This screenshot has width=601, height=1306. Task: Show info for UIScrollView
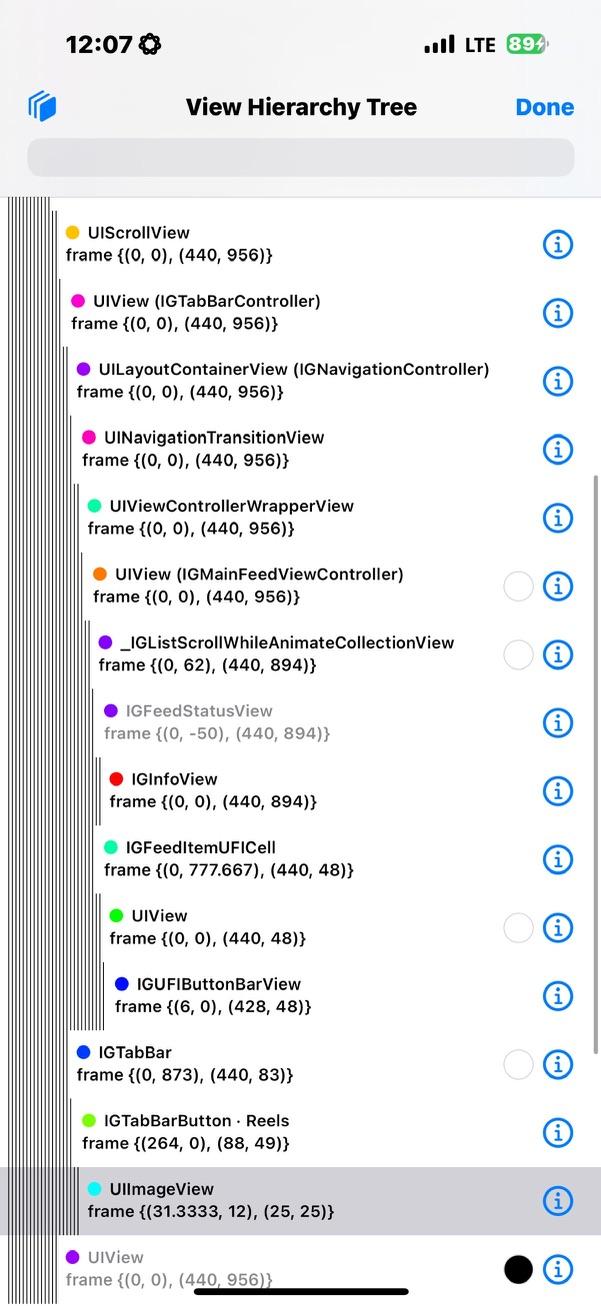(558, 244)
